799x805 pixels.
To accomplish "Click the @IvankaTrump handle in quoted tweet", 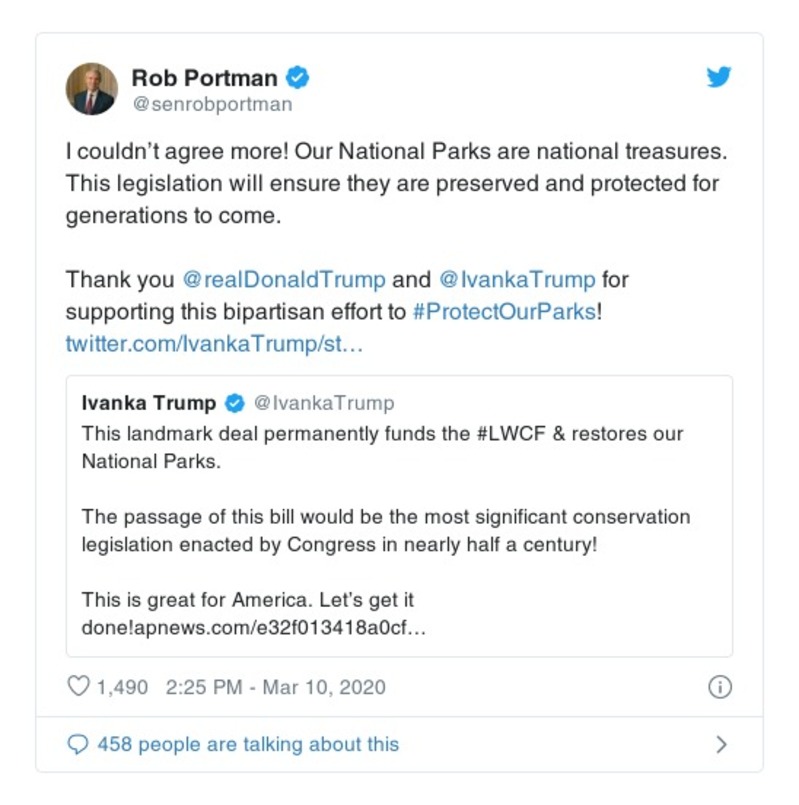I will point(323,403).
